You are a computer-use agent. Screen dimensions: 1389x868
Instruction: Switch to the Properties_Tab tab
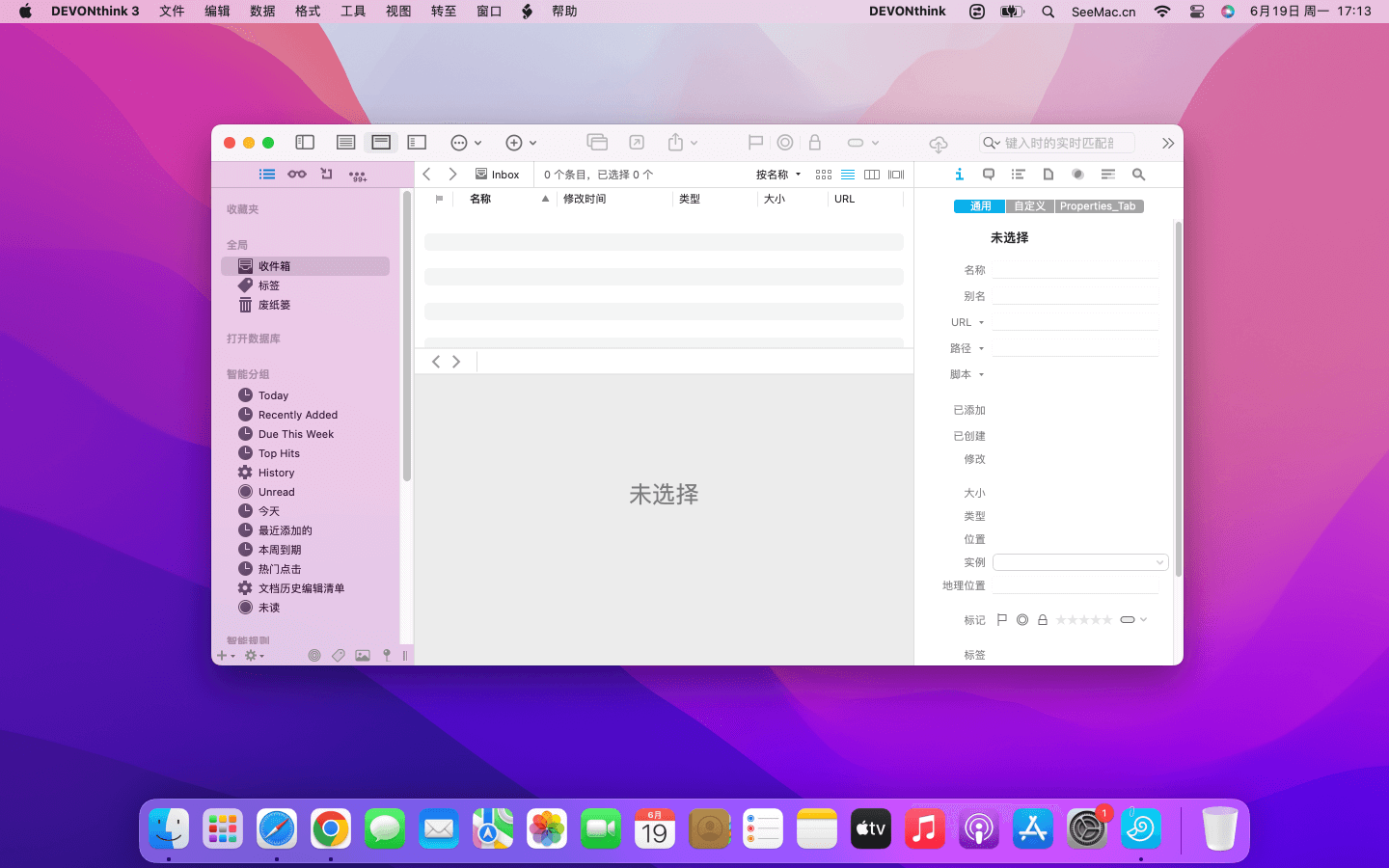[1099, 206]
